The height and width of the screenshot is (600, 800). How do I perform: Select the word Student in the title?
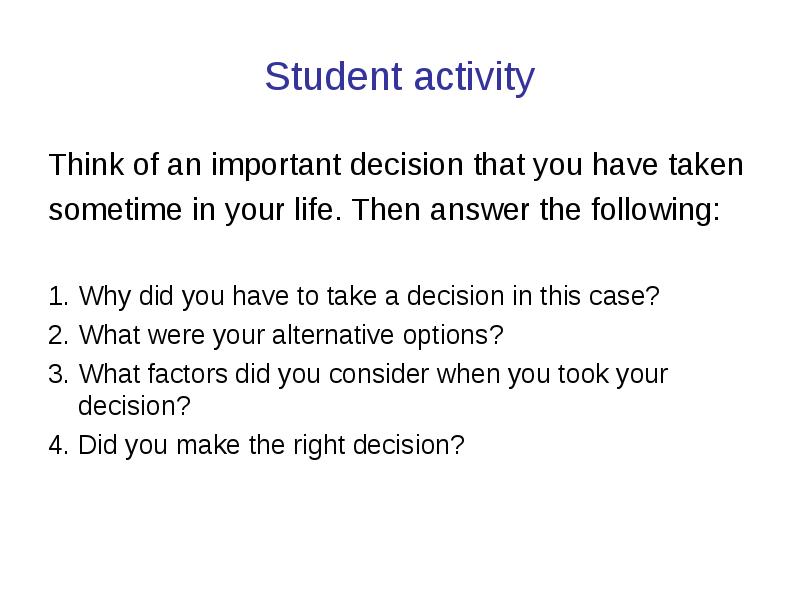(x=334, y=76)
